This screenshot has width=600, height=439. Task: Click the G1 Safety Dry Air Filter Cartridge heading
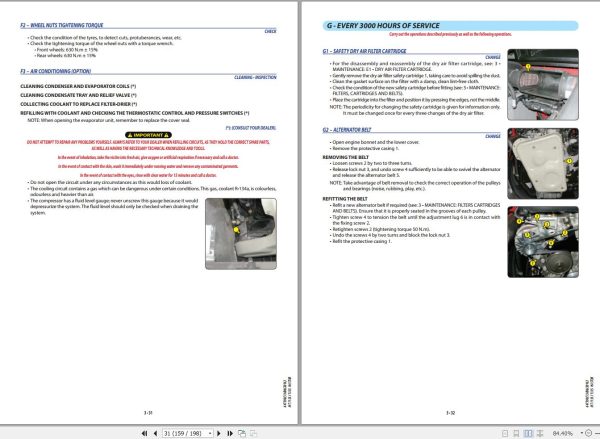coord(364,51)
